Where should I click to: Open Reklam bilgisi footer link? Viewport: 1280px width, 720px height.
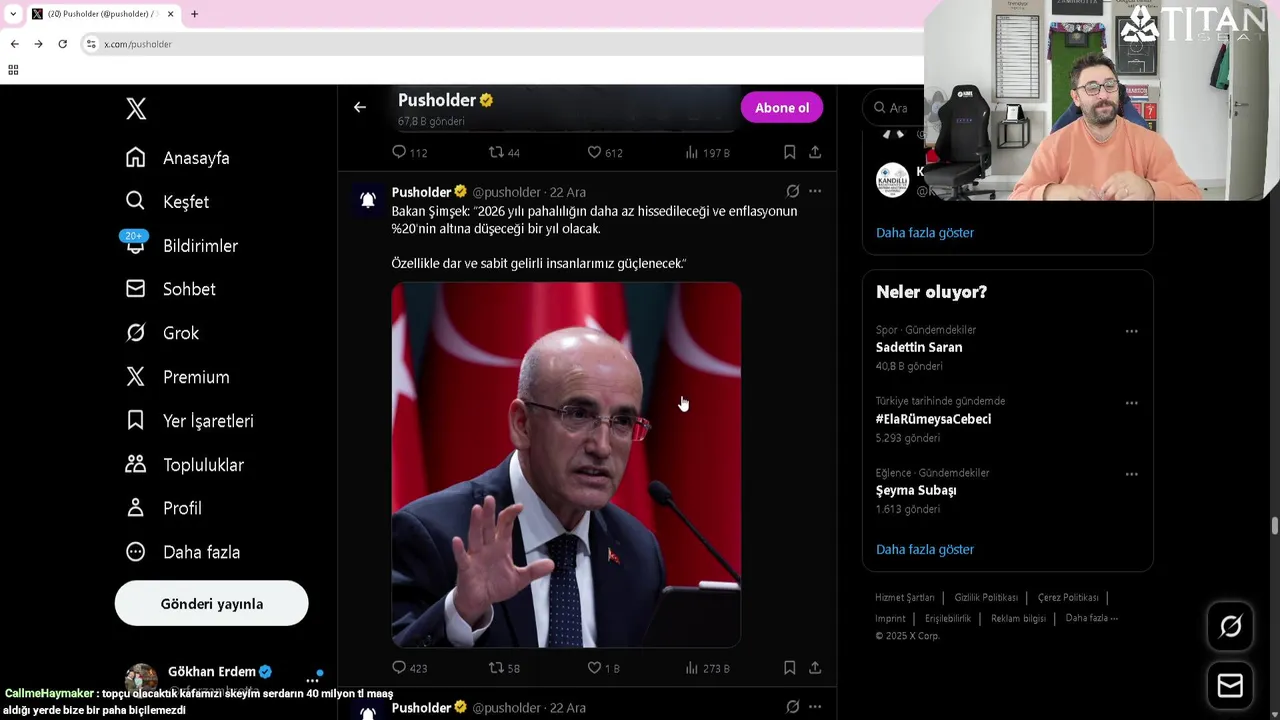(x=1018, y=619)
